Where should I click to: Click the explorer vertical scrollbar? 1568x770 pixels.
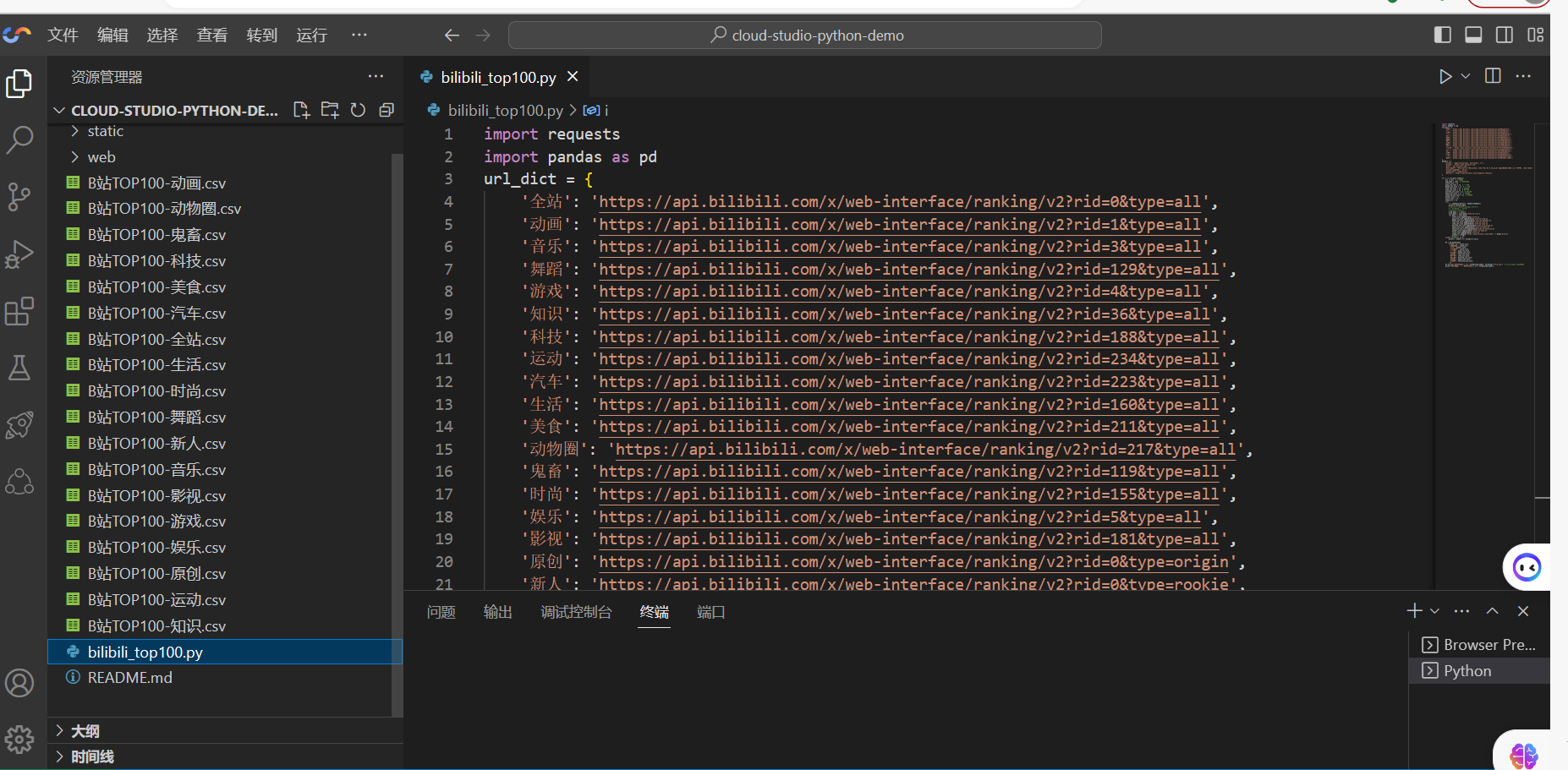click(x=397, y=435)
